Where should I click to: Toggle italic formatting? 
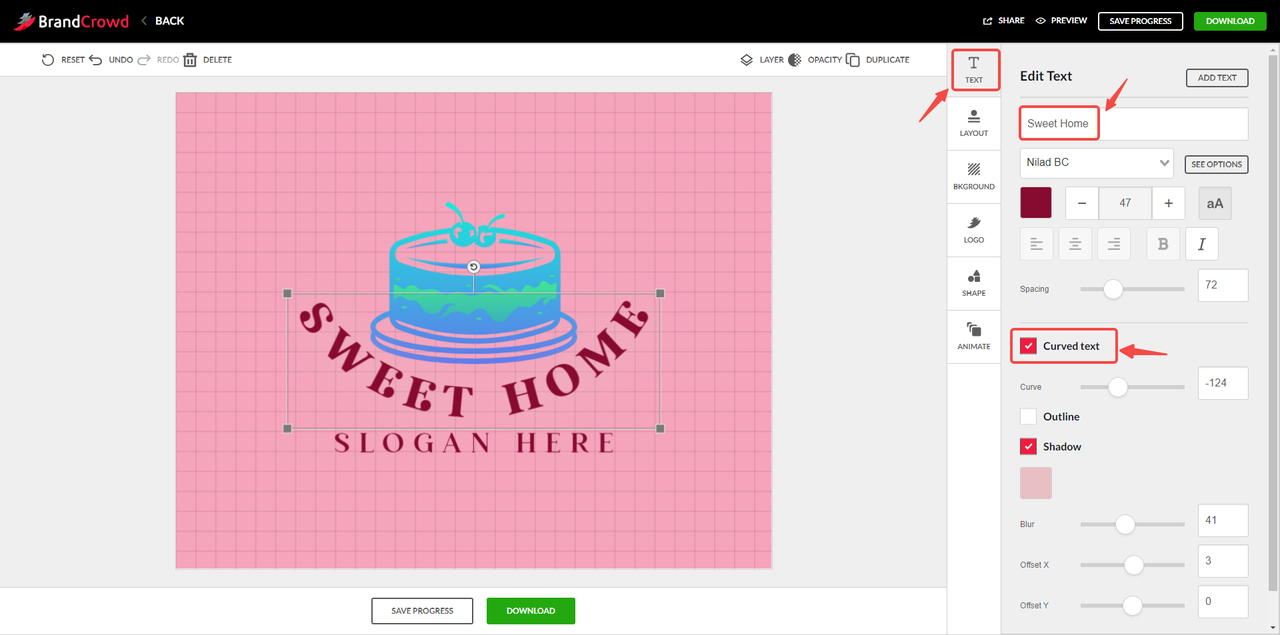1202,244
